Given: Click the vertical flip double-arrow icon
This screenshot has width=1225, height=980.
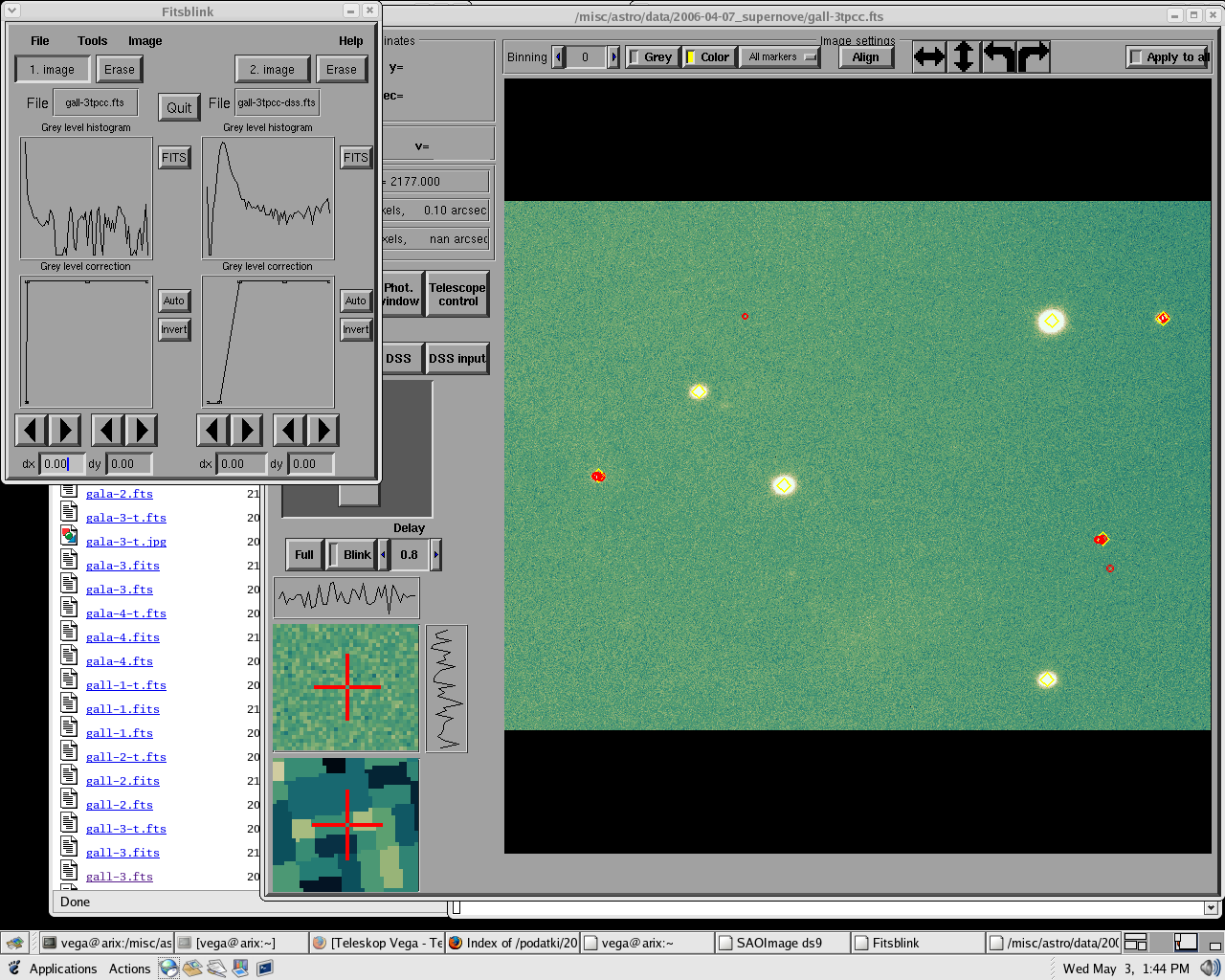Looking at the screenshot, I should point(964,57).
